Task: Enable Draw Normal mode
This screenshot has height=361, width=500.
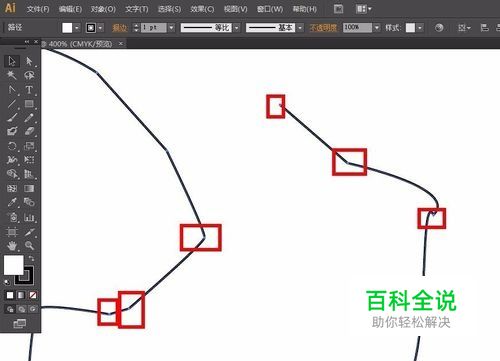Action: (x=10, y=309)
